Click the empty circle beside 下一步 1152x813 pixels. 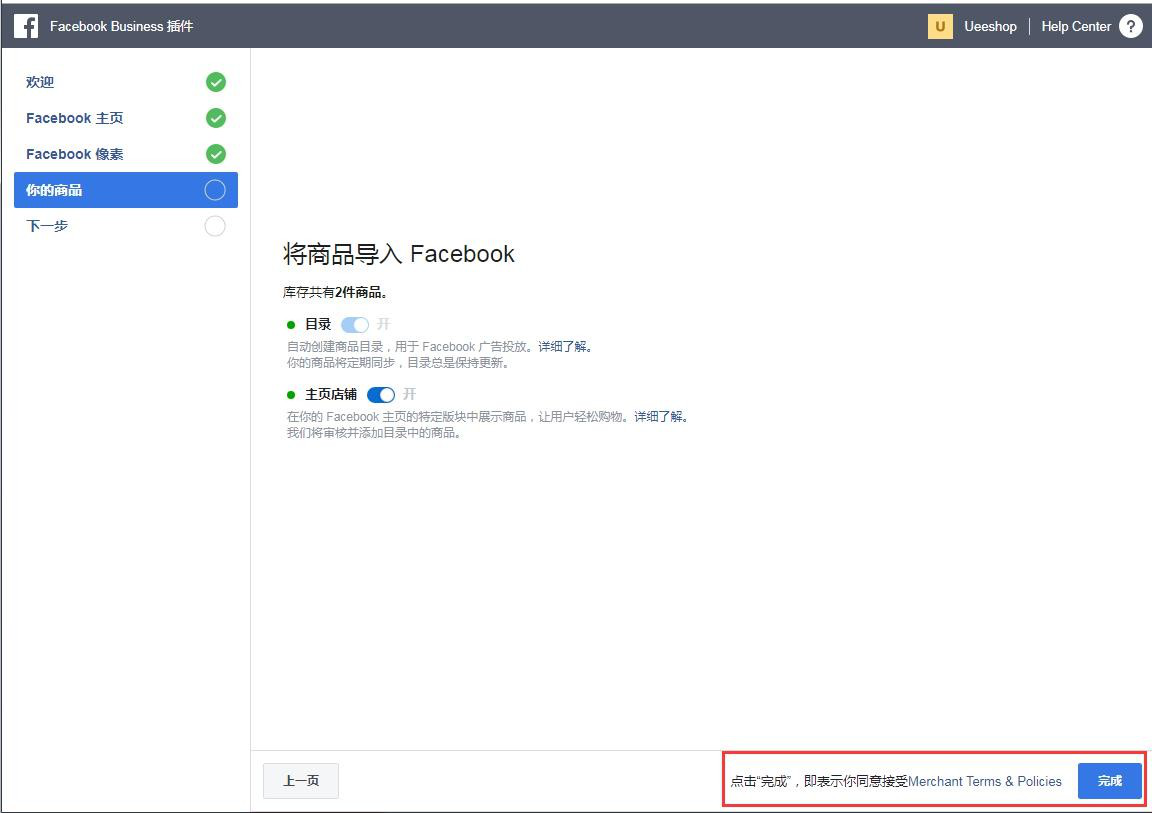(x=215, y=226)
